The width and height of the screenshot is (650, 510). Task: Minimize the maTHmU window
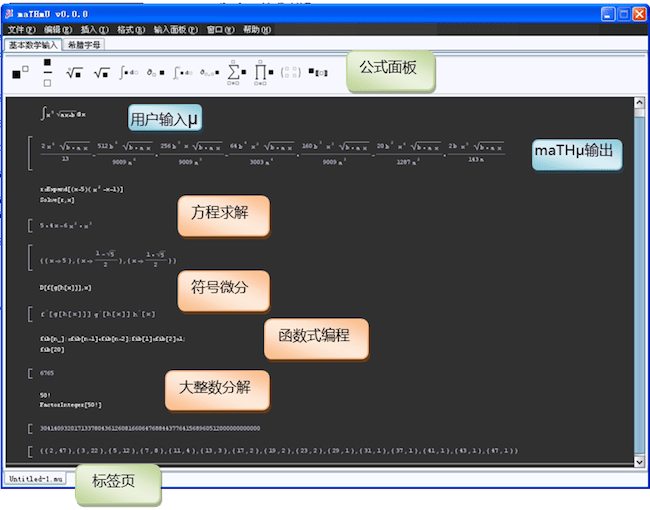608,14
